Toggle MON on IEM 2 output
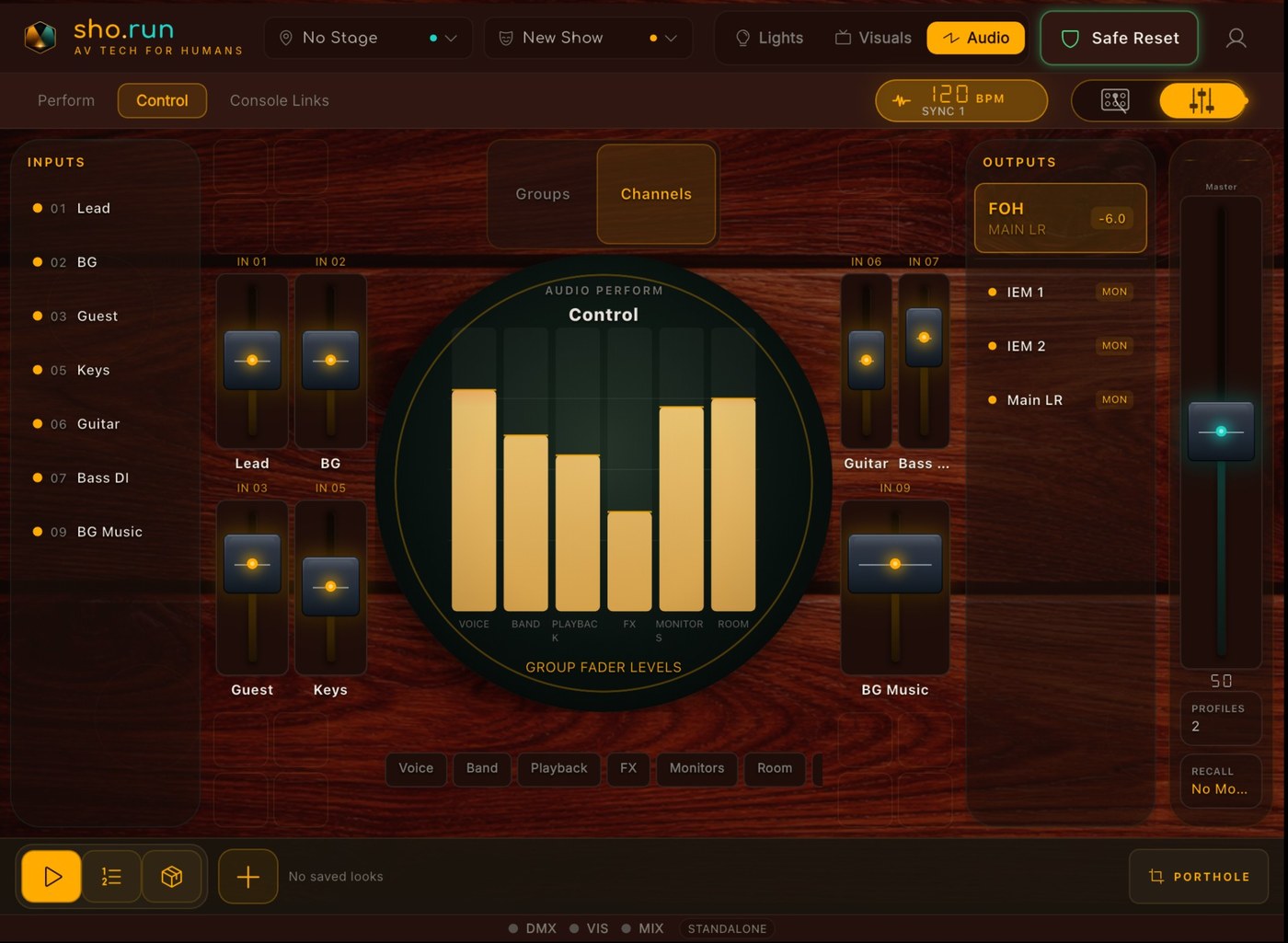This screenshot has height=943, width=1288. (1114, 346)
